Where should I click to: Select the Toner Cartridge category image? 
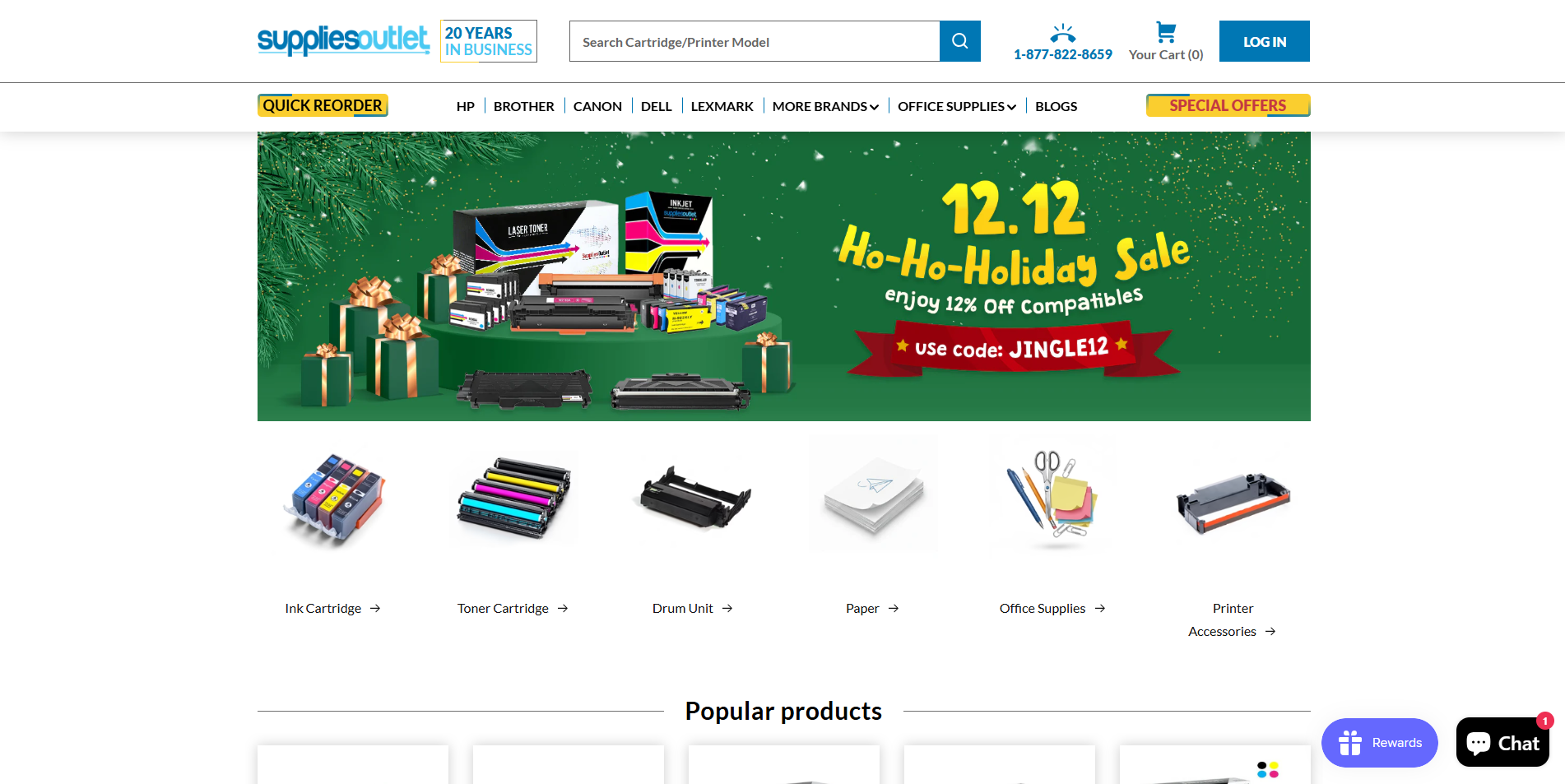click(x=513, y=498)
